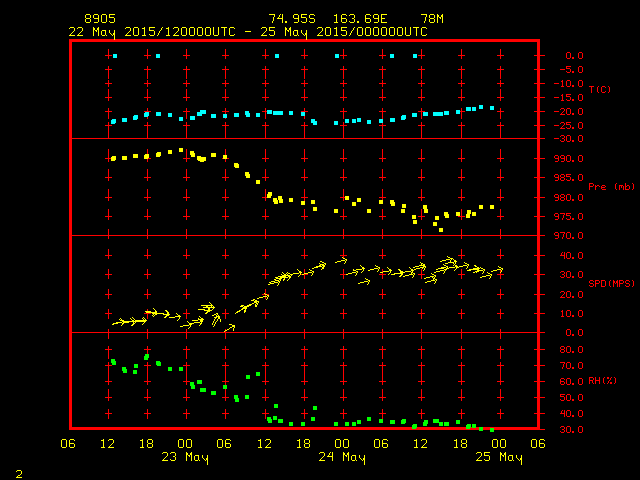Click the 980.0 pressure tick label
This screenshot has width=640, height=480.
coord(569,198)
